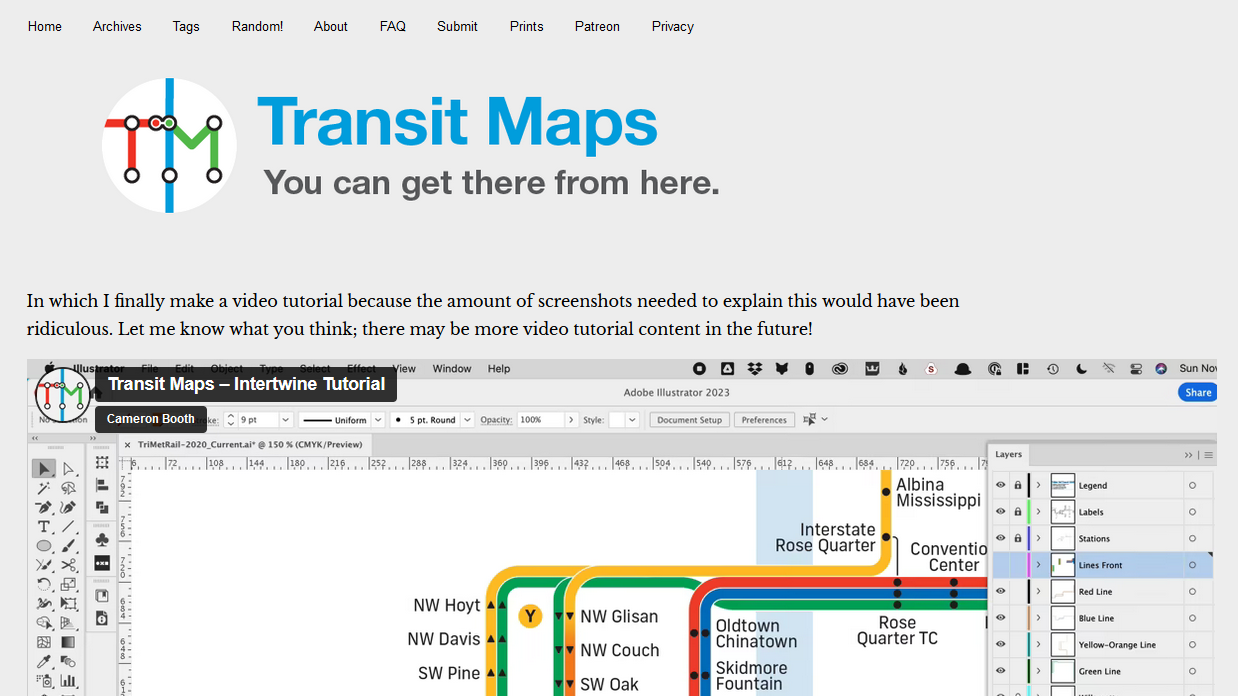Hide the Yellow-Orange Line layer
Screen dimensions: 1238x696
click(x=1000, y=644)
